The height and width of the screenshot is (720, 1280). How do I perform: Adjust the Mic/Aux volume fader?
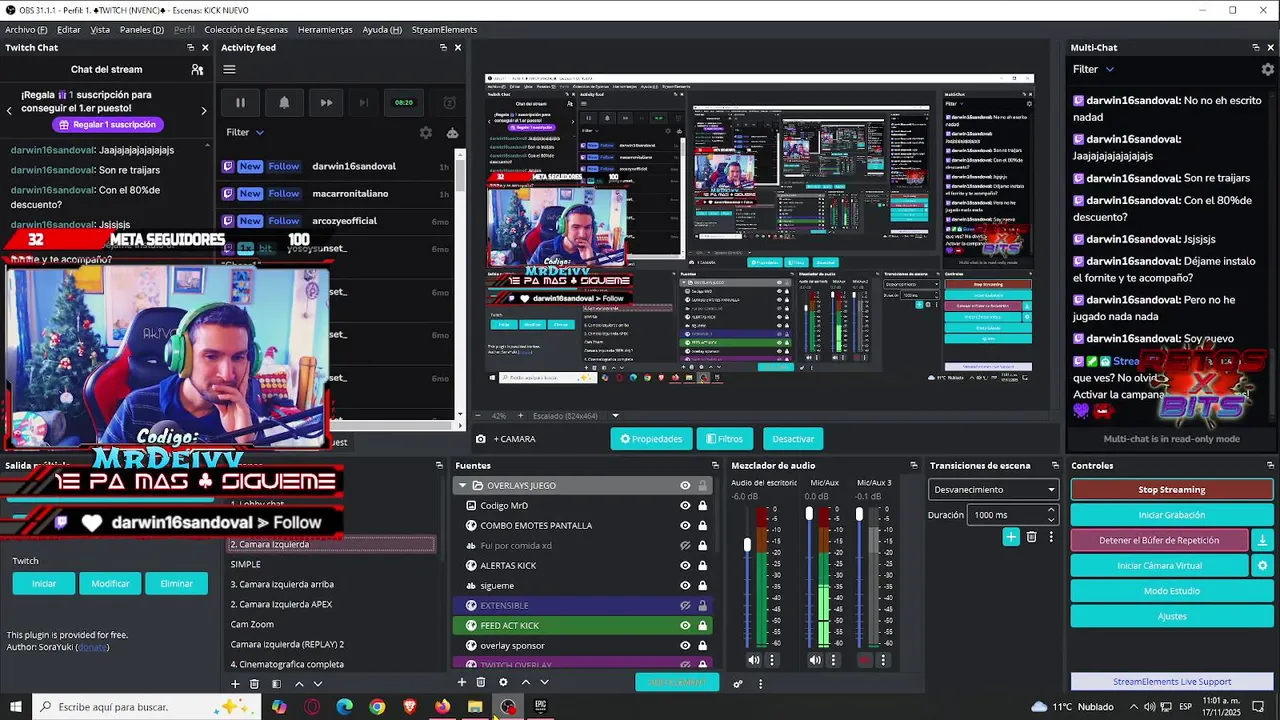coord(809,513)
